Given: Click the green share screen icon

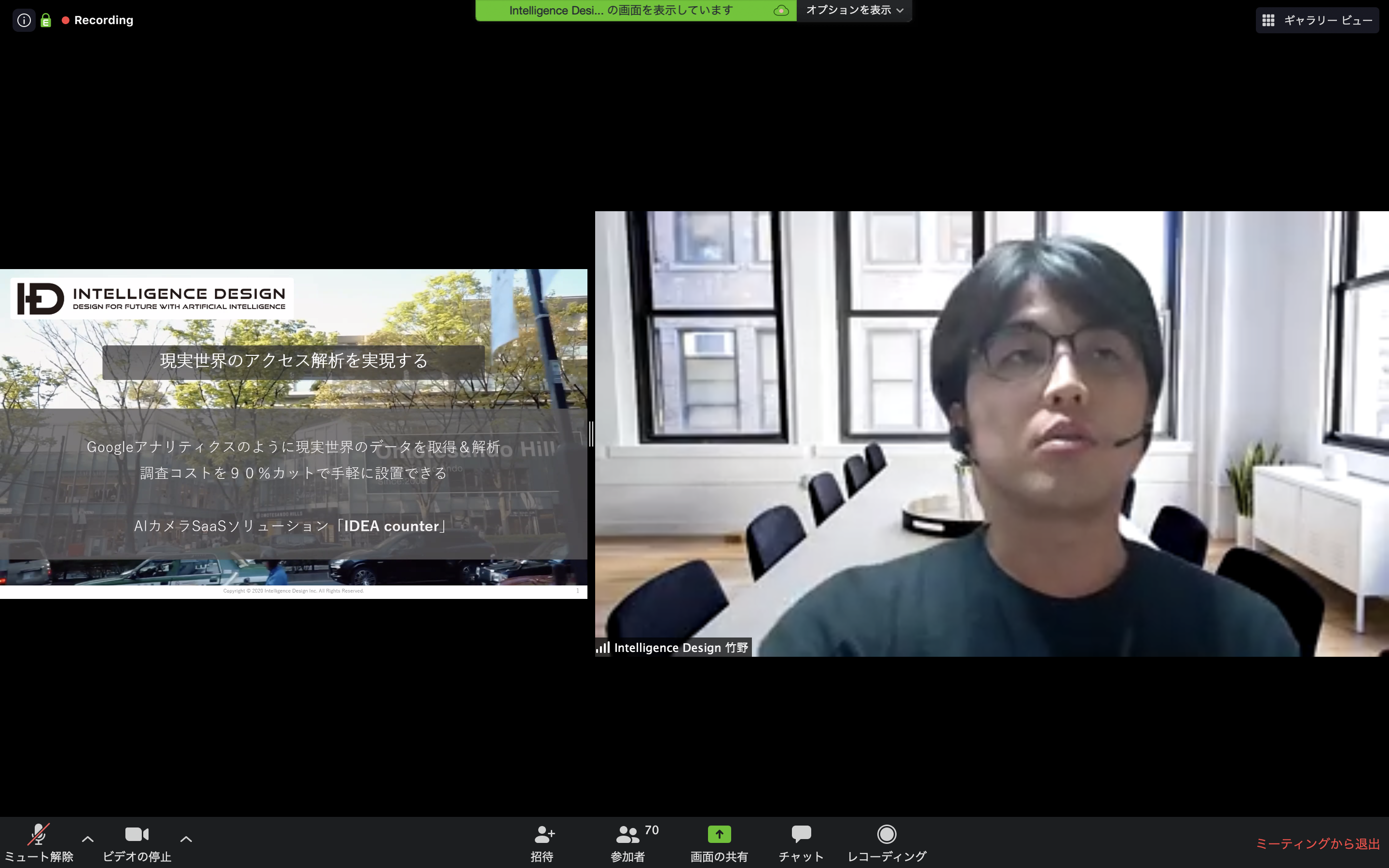Looking at the screenshot, I should click(x=719, y=834).
